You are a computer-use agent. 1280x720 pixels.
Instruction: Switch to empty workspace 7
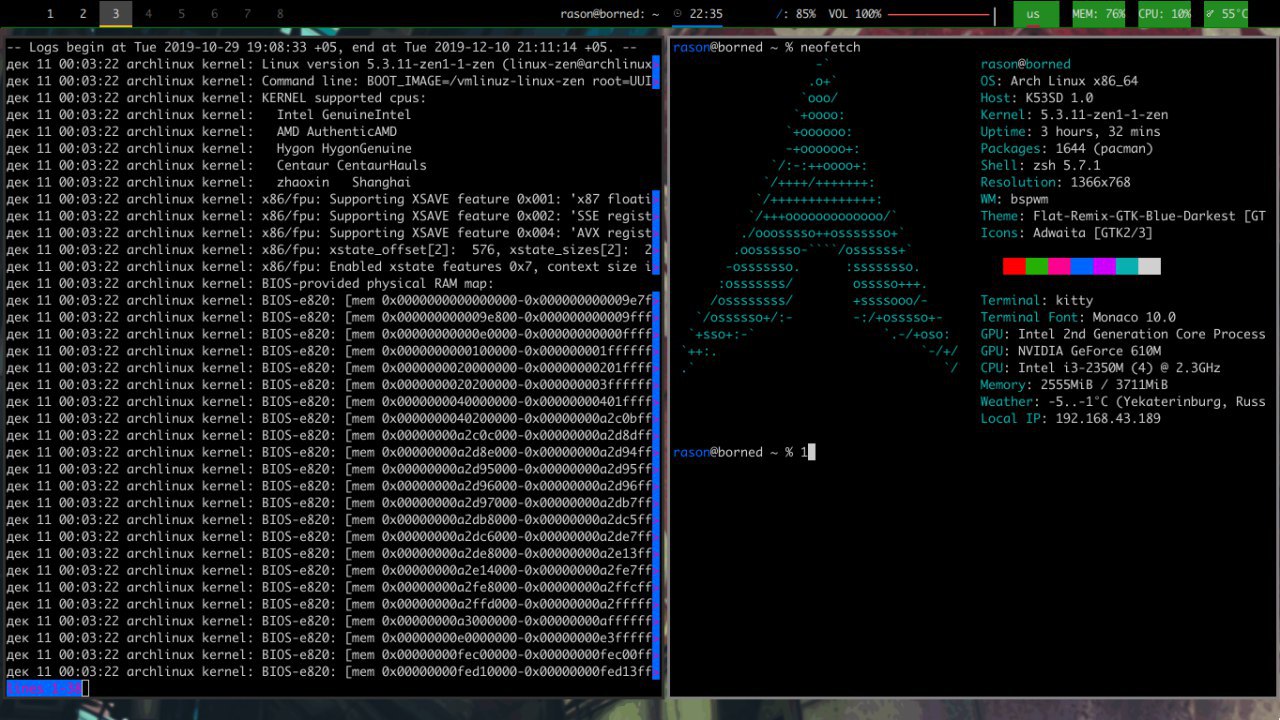coord(247,14)
